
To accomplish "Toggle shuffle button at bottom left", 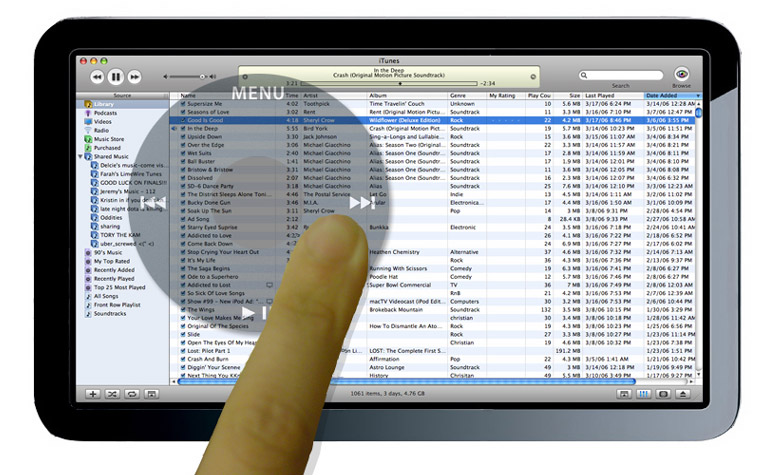I will click(112, 394).
